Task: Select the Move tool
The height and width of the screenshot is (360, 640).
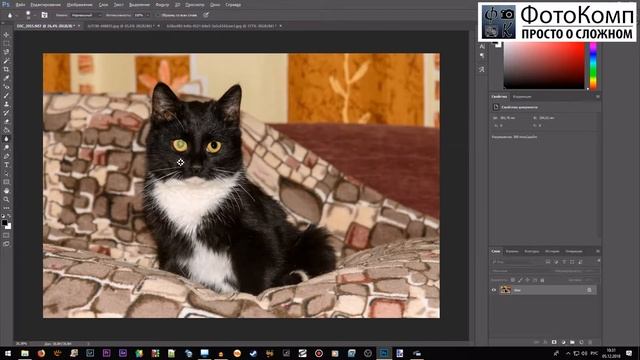Action: 6,35
